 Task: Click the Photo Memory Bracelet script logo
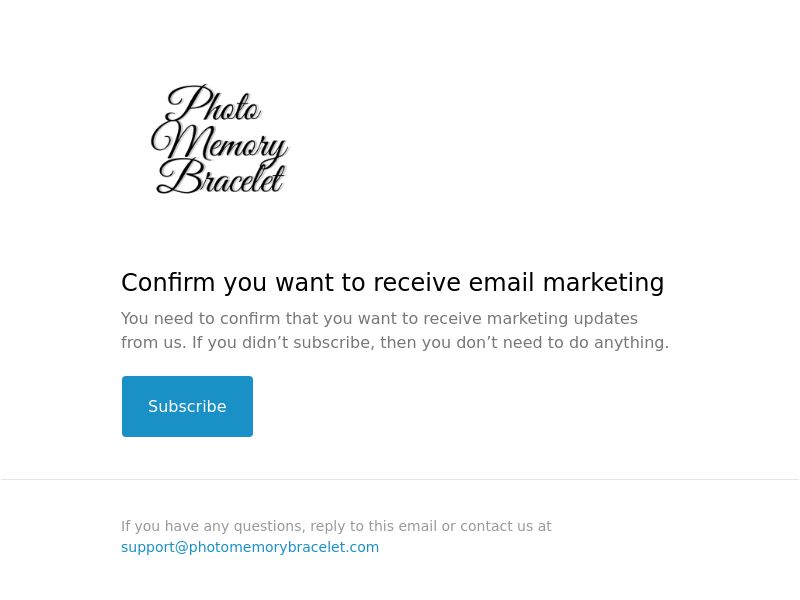point(220,139)
